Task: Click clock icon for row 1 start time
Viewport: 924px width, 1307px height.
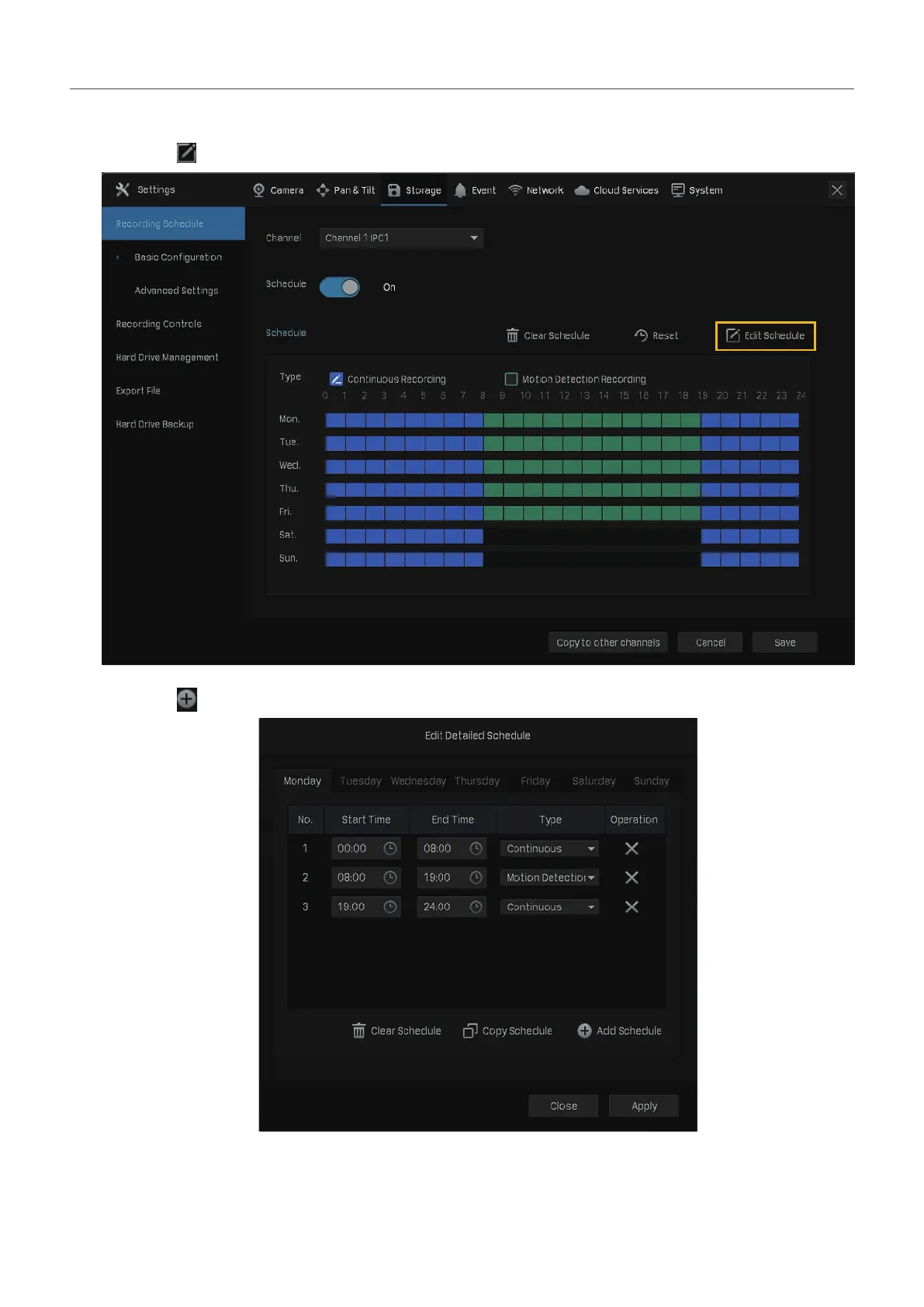Action: pos(390,848)
